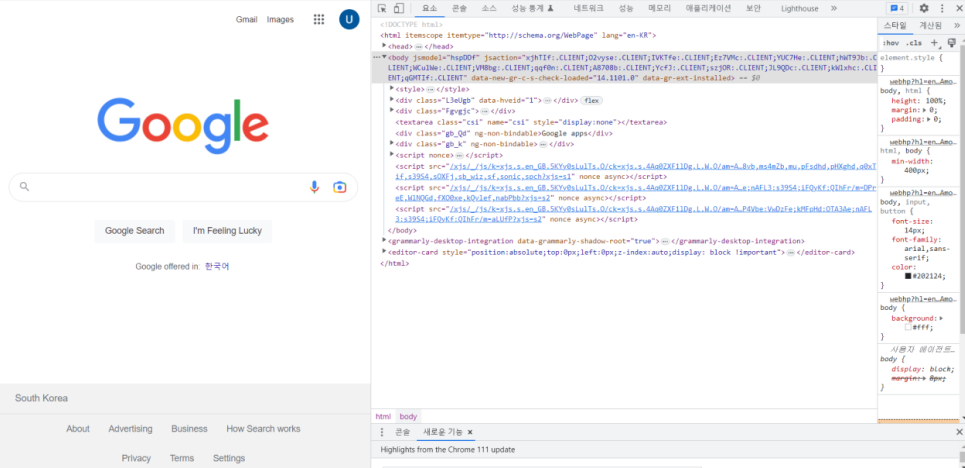Click the #fff background color swatch
This screenshot has height=468, width=965.
(908, 327)
